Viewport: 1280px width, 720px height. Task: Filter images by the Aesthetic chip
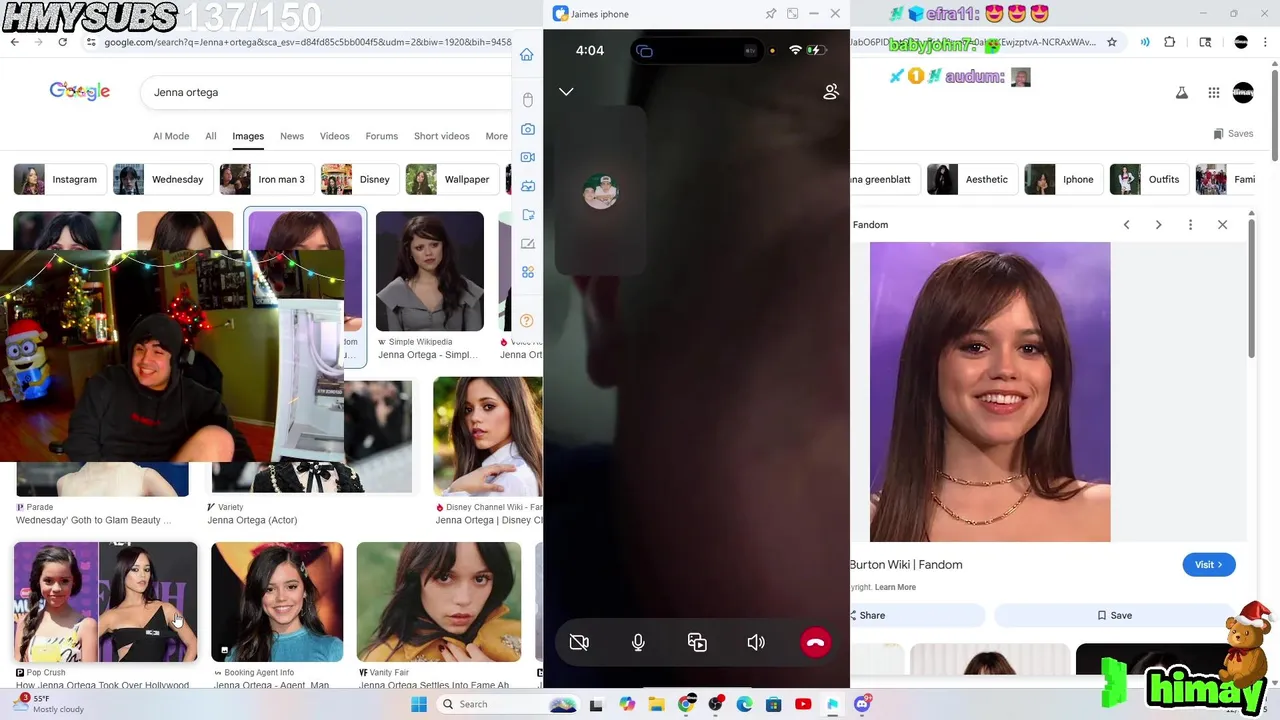tap(970, 179)
